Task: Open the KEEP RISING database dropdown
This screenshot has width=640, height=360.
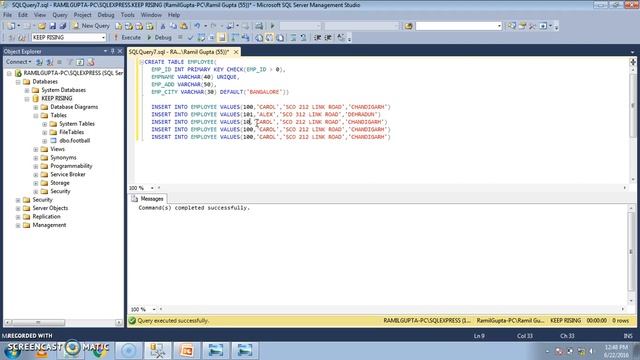Action: click(x=103, y=37)
